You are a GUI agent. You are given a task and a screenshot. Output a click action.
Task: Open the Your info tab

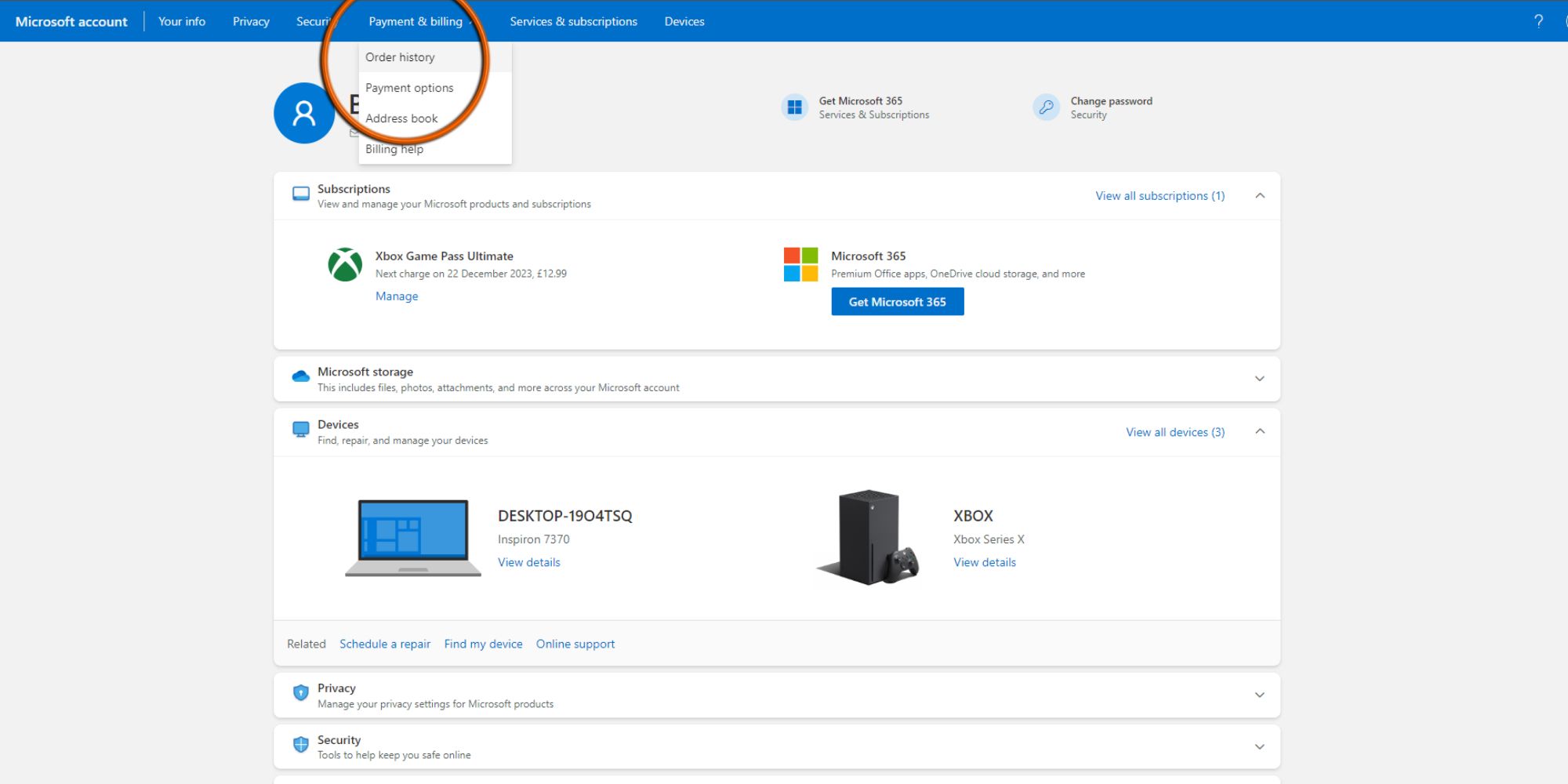pos(182,21)
